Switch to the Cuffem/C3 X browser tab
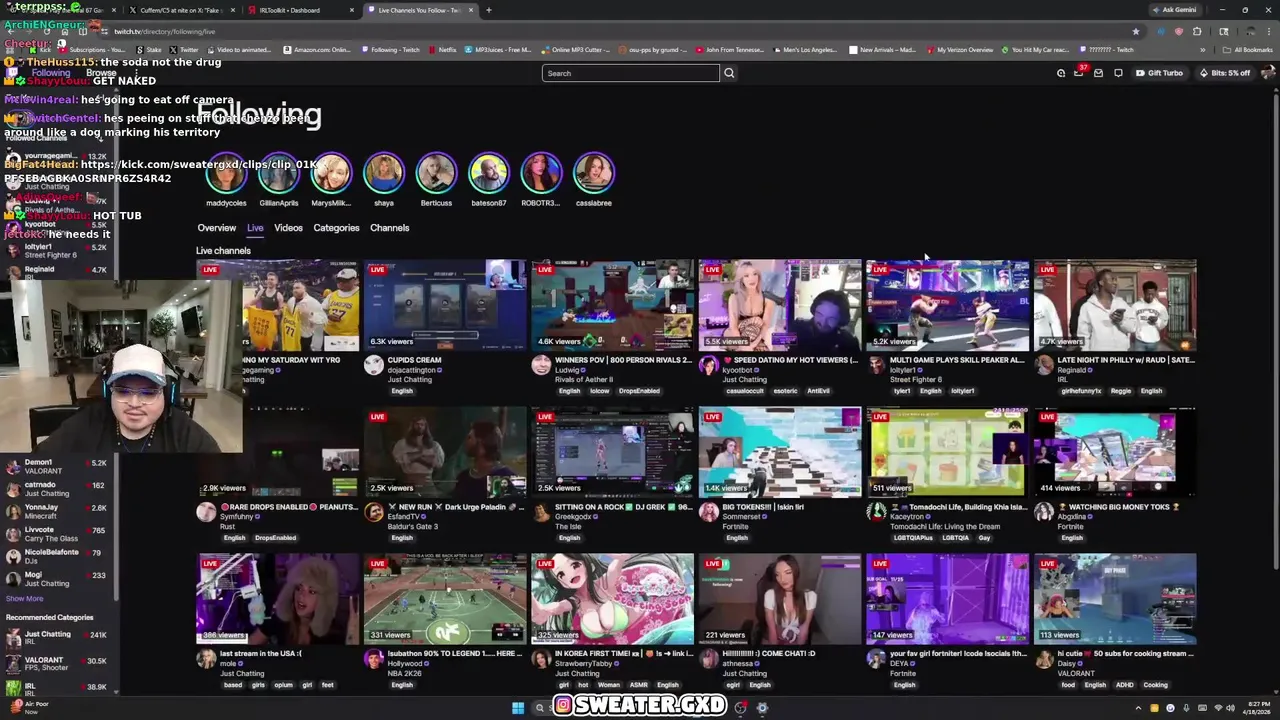This screenshot has height=720, width=1280. pos(180,10)
